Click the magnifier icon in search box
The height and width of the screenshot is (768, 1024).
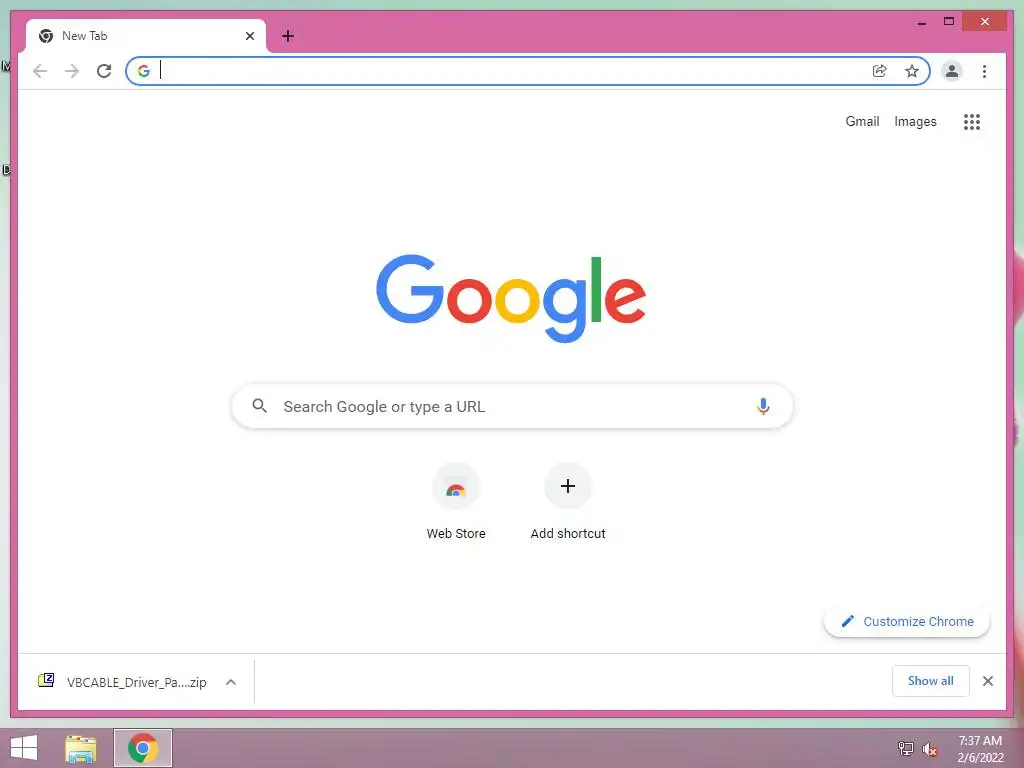[259, 406]
